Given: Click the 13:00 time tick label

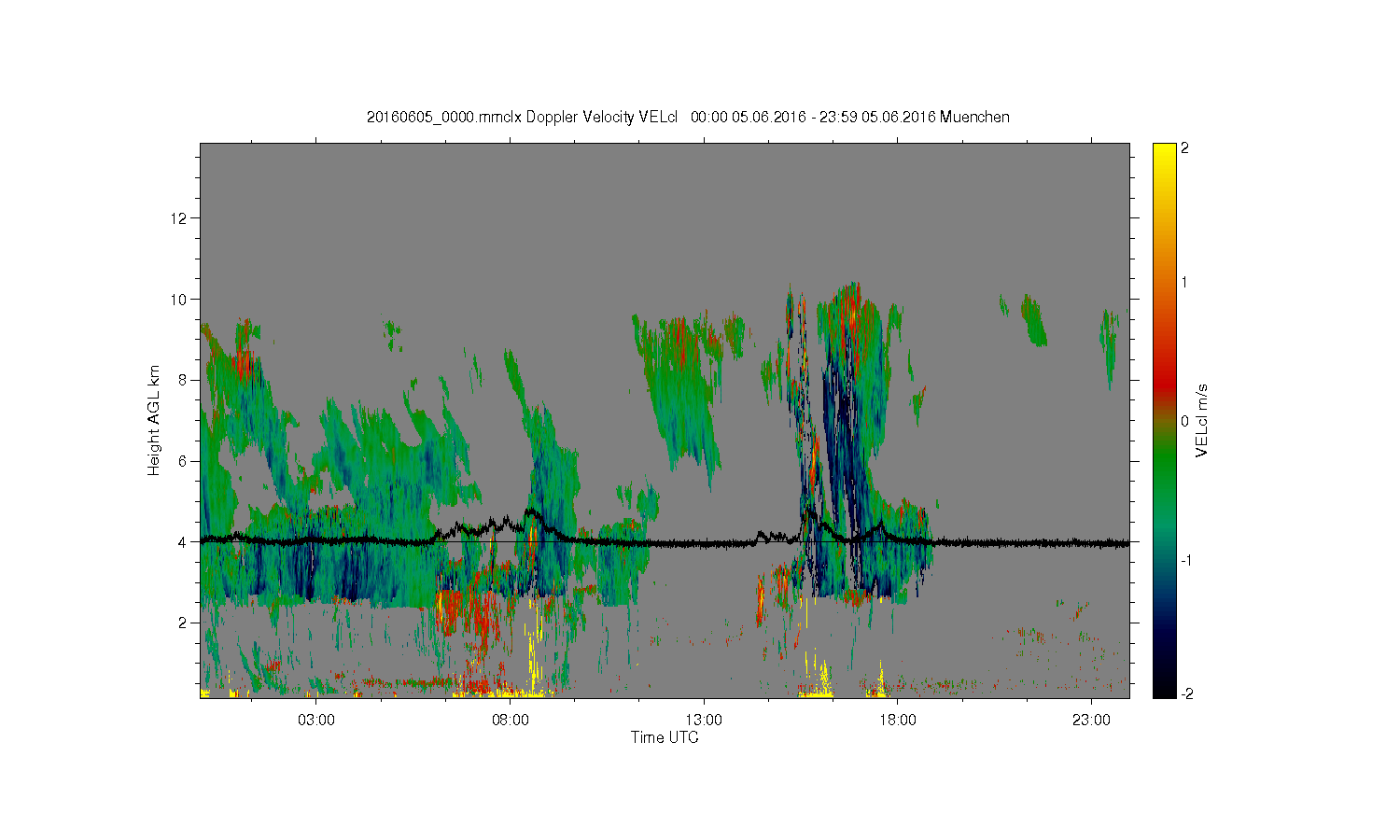Looking at the screenshot, I should click(703, 721).
